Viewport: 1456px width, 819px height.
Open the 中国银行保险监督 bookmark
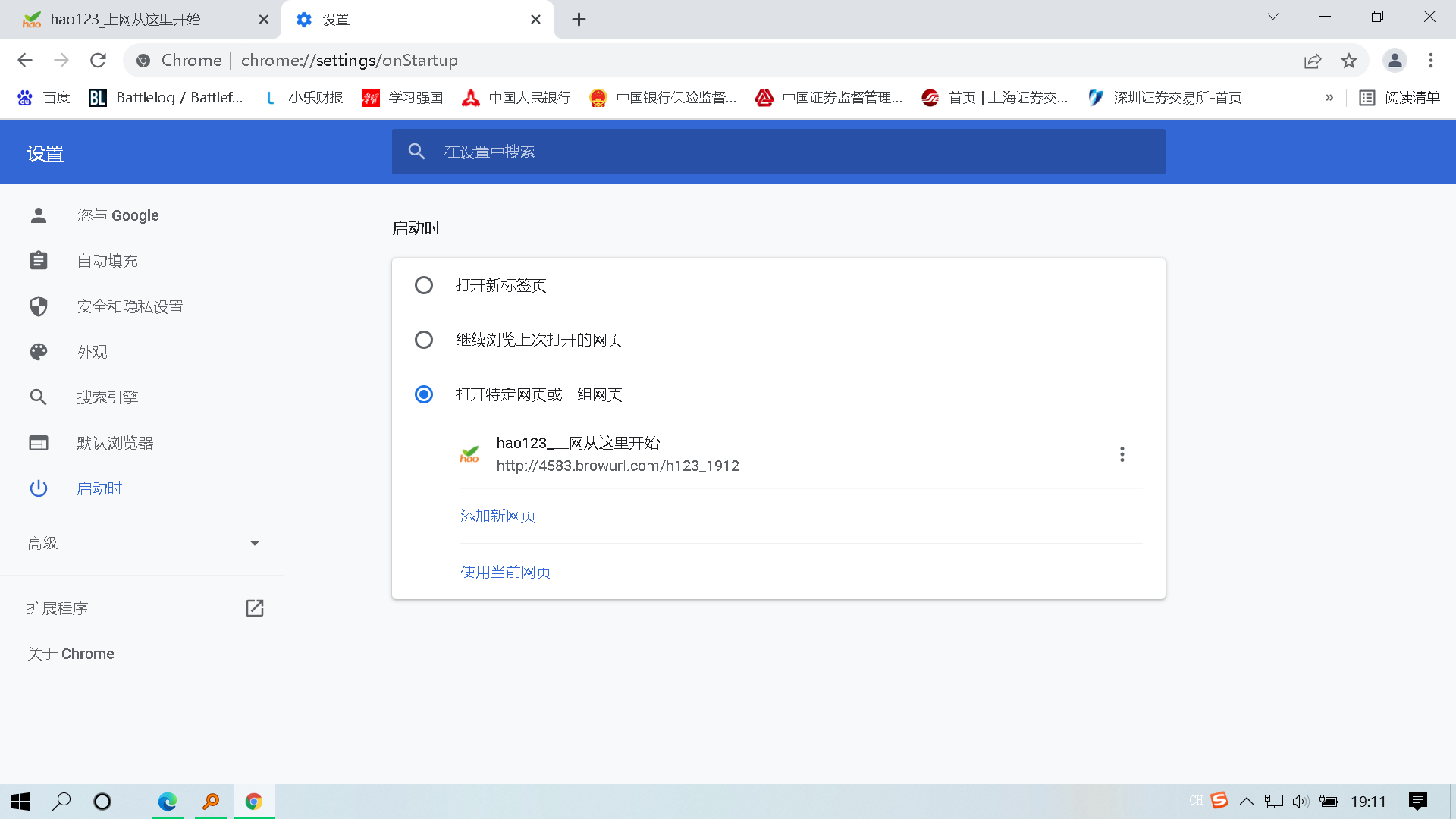[x=663, y=98]
